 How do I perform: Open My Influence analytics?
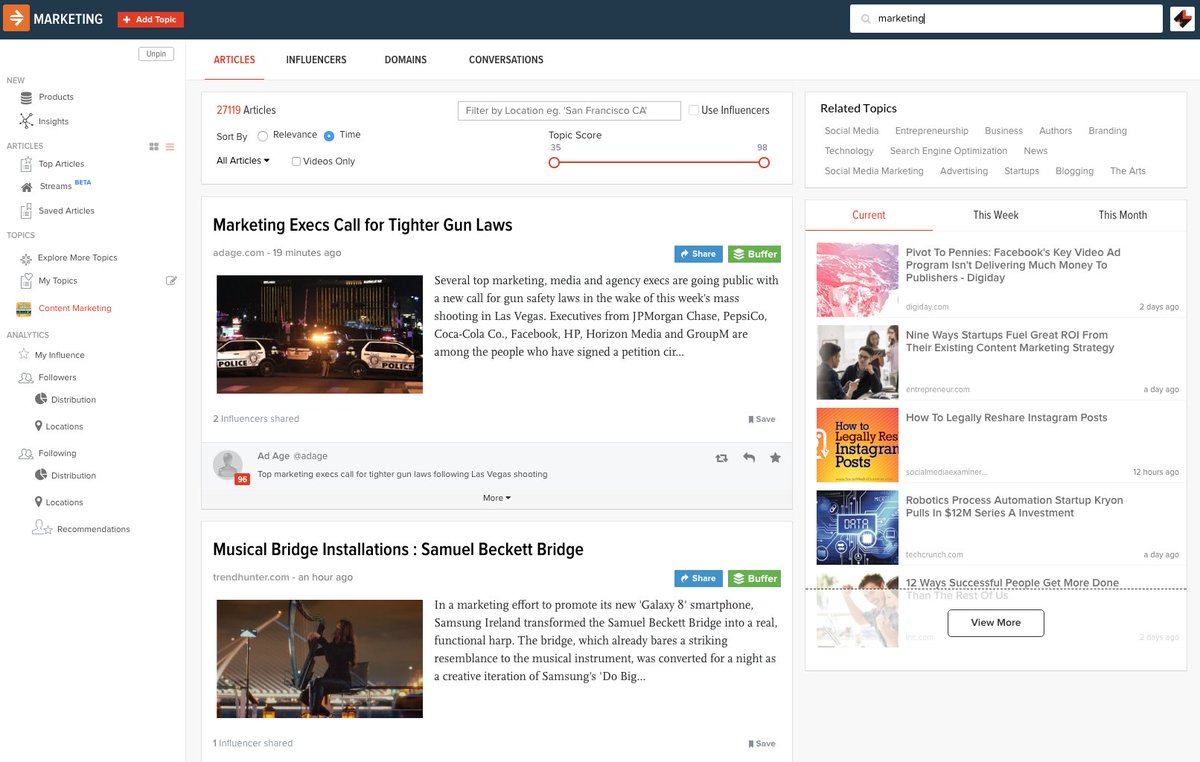pos(59,355)
